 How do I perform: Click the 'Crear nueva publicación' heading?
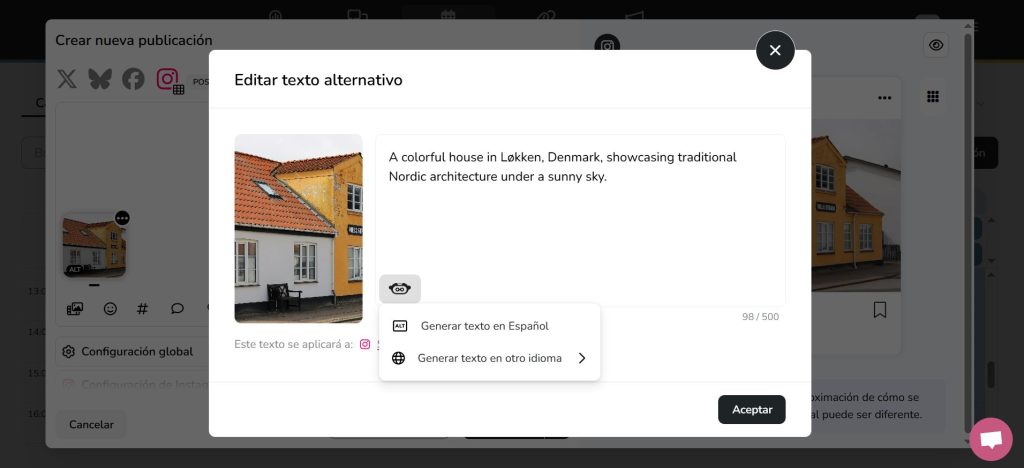click(x=134, y=40)
